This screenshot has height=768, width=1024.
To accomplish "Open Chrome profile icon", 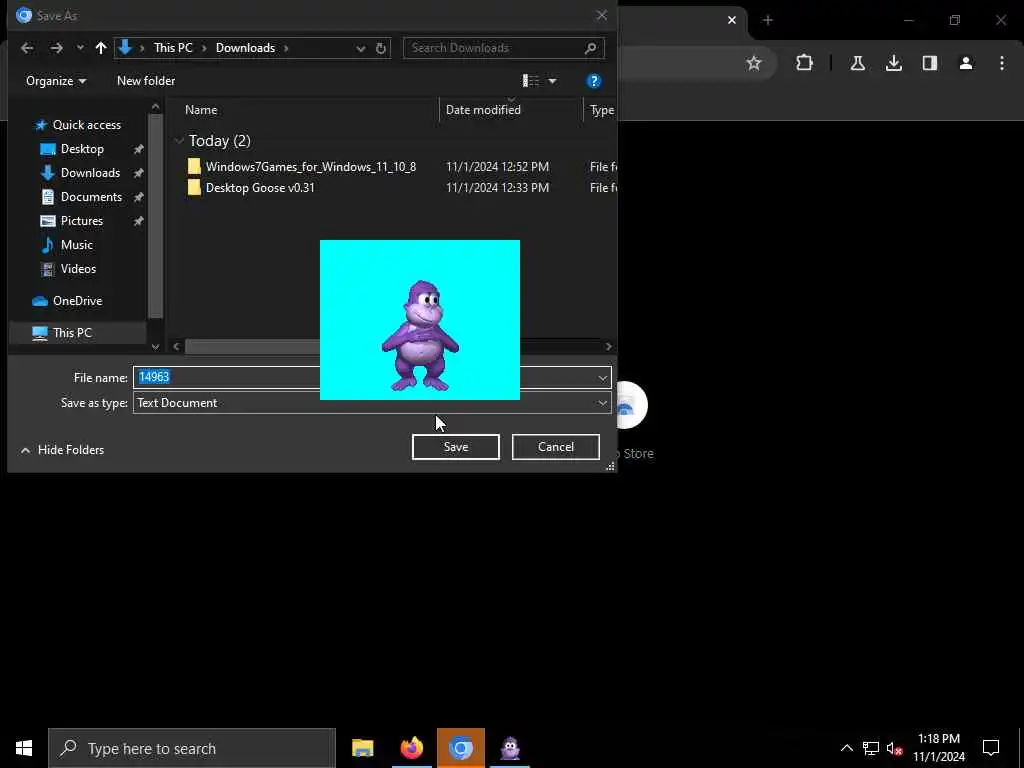I will pos(966,63).
